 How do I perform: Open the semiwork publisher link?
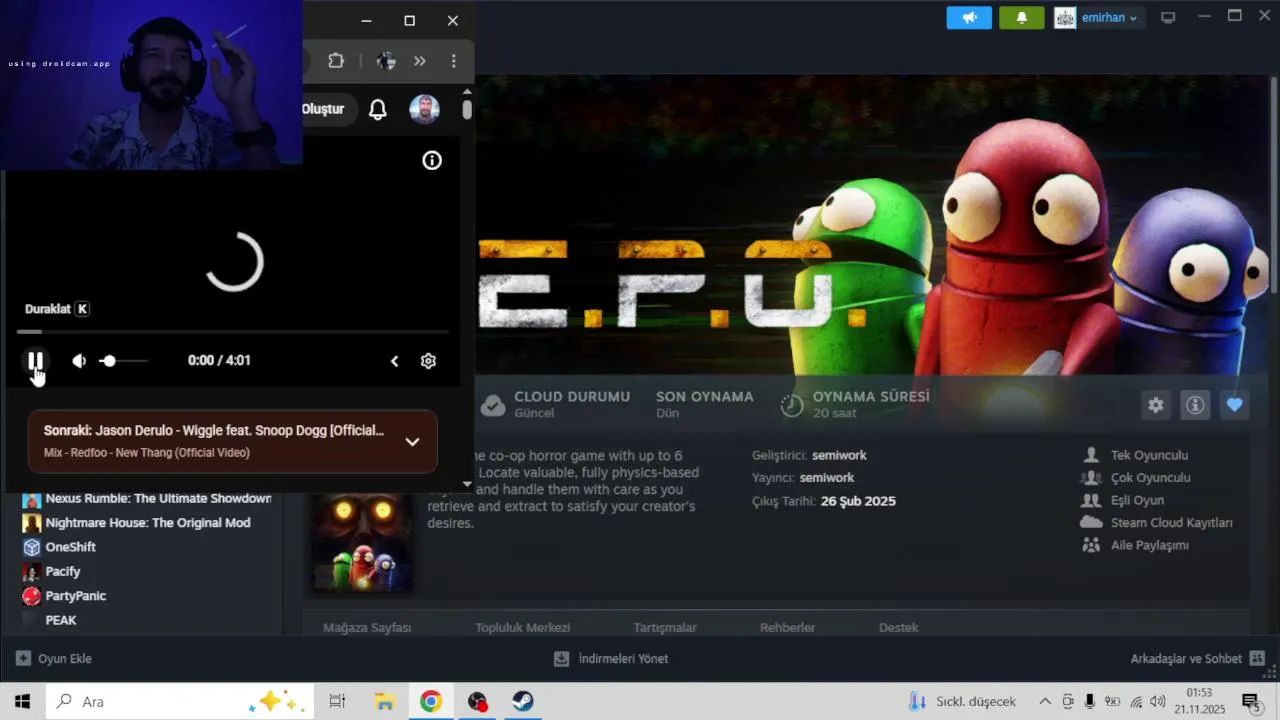(827, 478)
